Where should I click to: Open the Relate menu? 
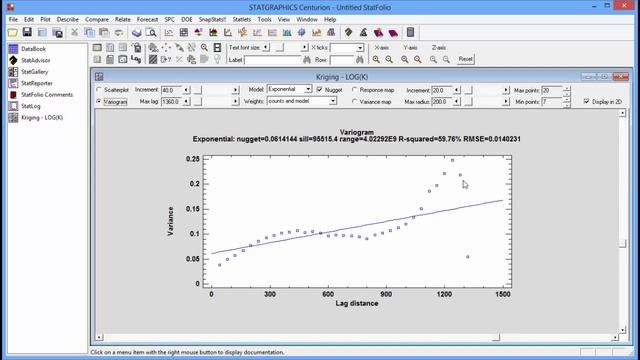pyautogui.click(x=122, y=19)
